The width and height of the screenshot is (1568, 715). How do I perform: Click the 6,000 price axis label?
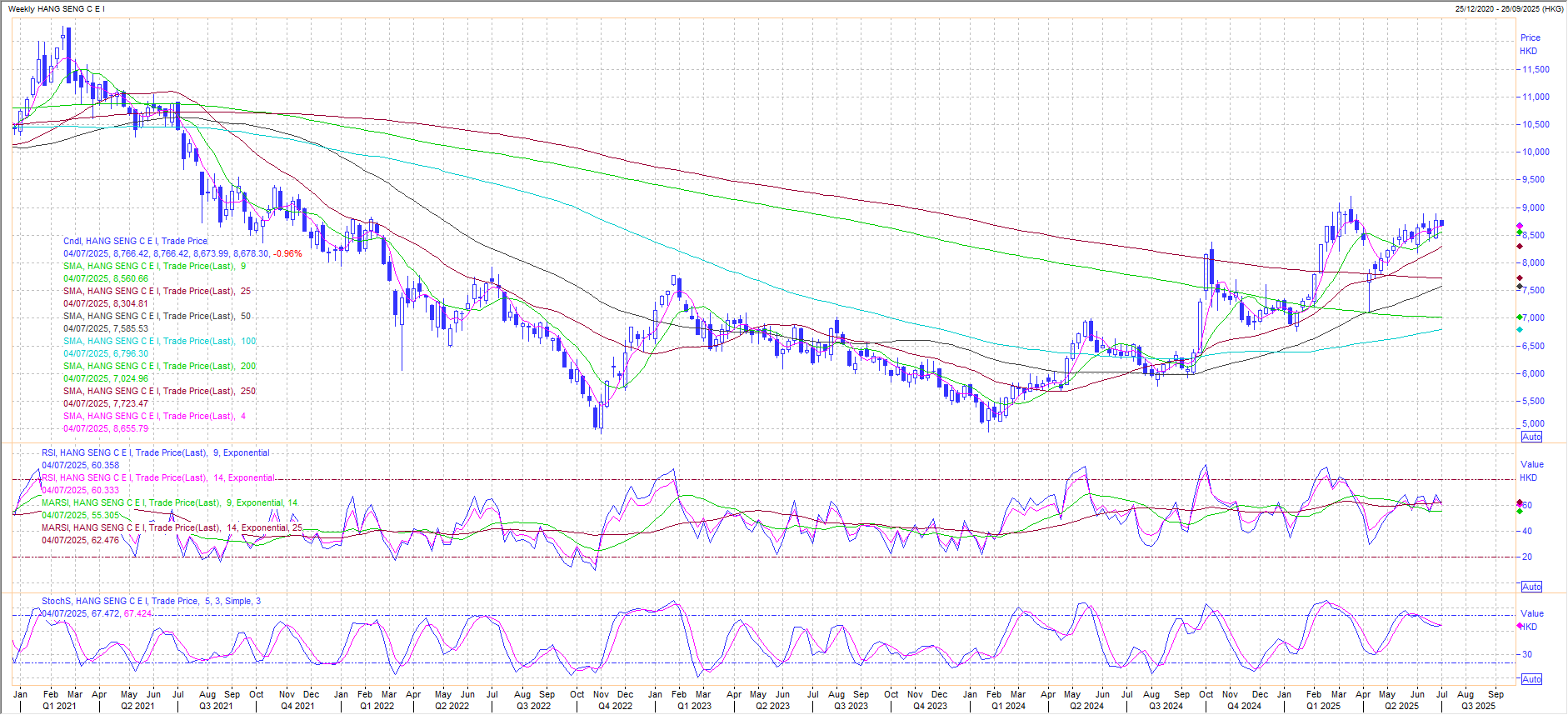[x=1534, y=373]
